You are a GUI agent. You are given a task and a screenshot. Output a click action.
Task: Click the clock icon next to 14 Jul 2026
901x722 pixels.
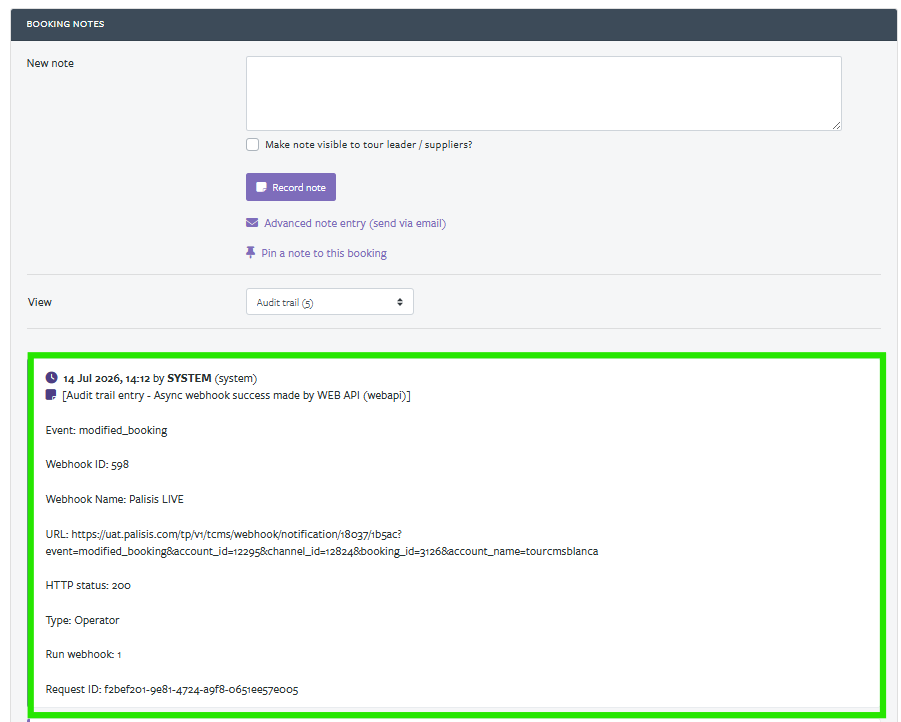tap(52, 378)
